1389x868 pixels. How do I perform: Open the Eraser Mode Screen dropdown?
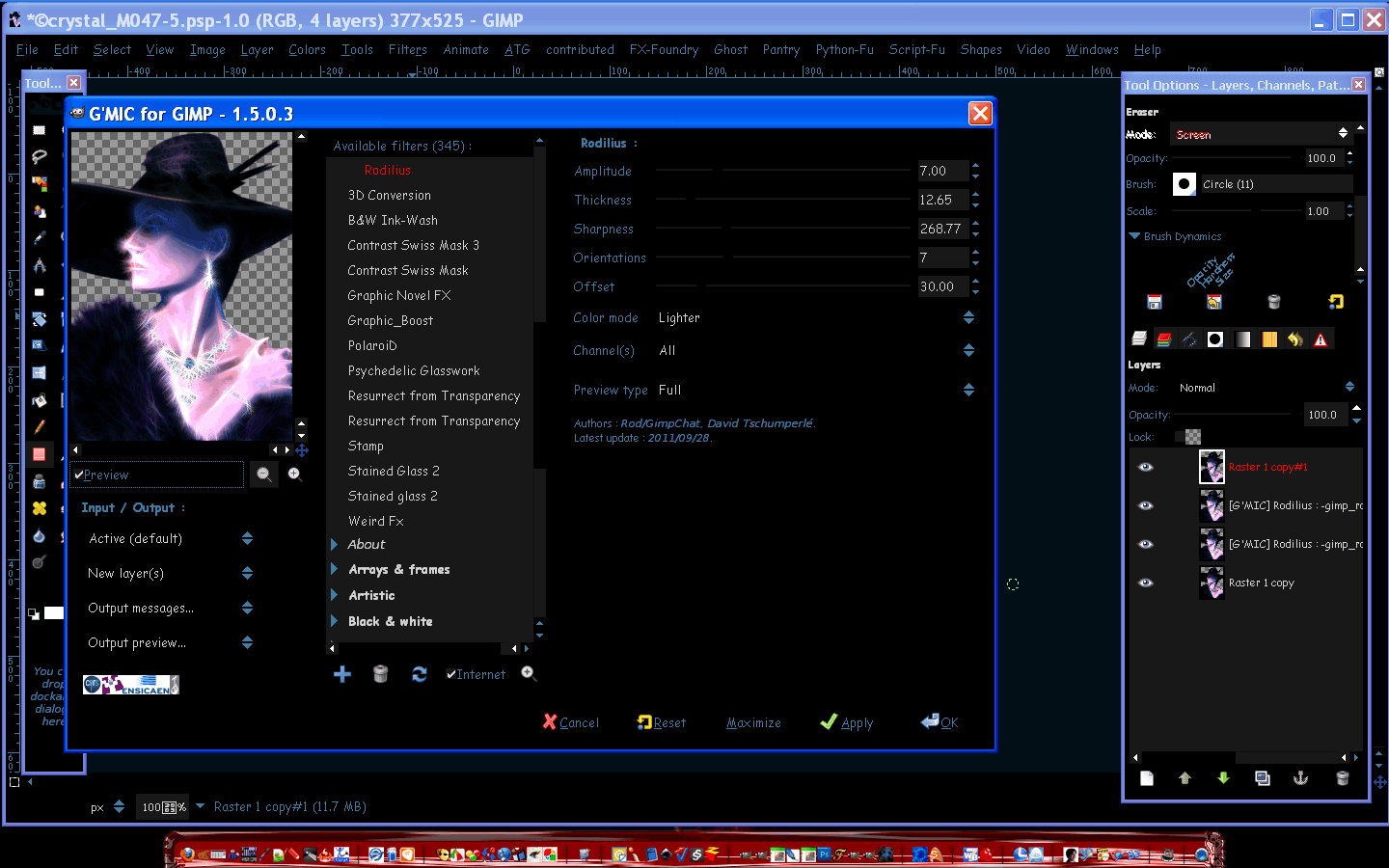[1261, 134]
